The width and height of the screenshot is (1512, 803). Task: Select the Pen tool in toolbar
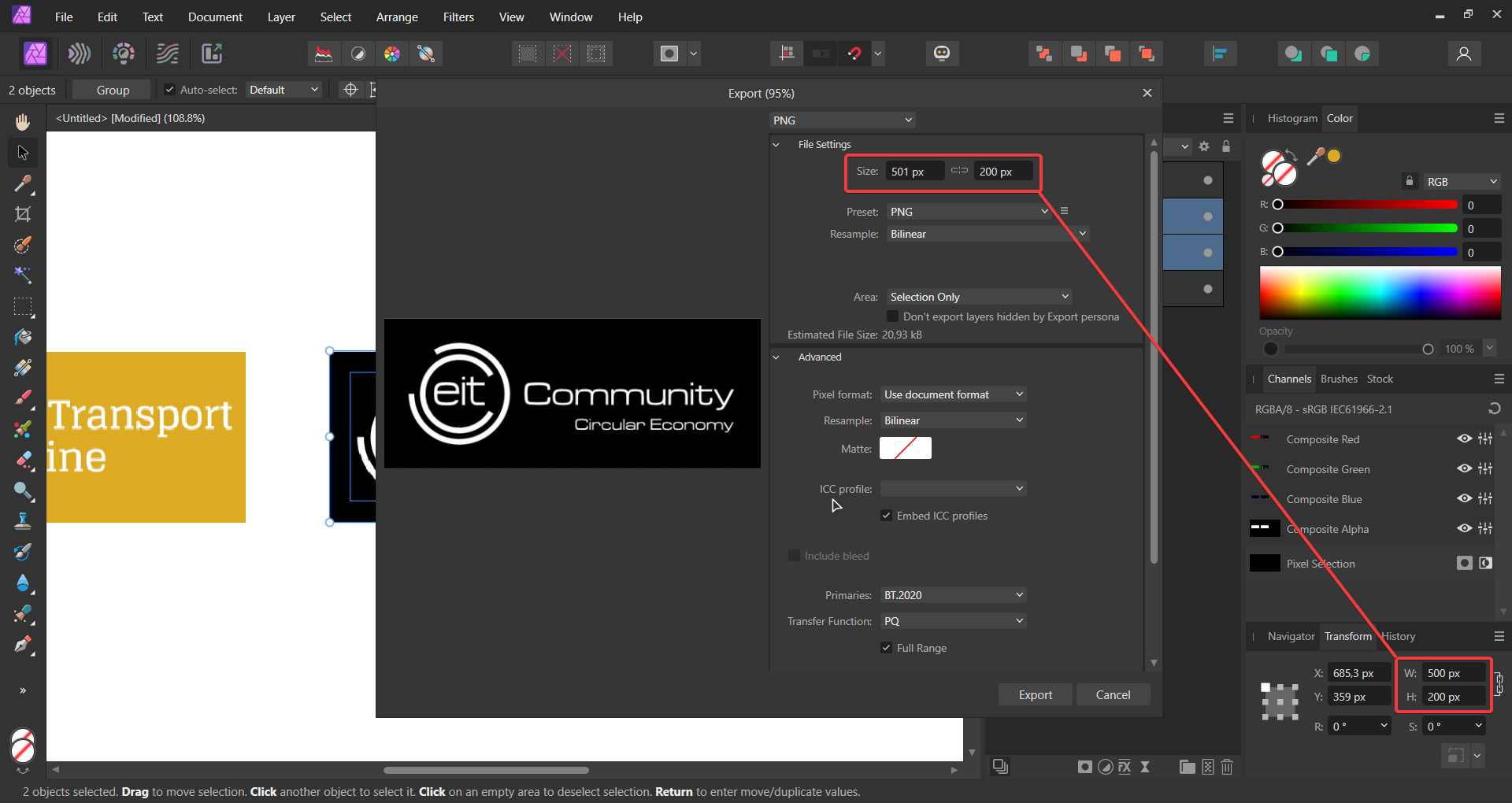23,645
